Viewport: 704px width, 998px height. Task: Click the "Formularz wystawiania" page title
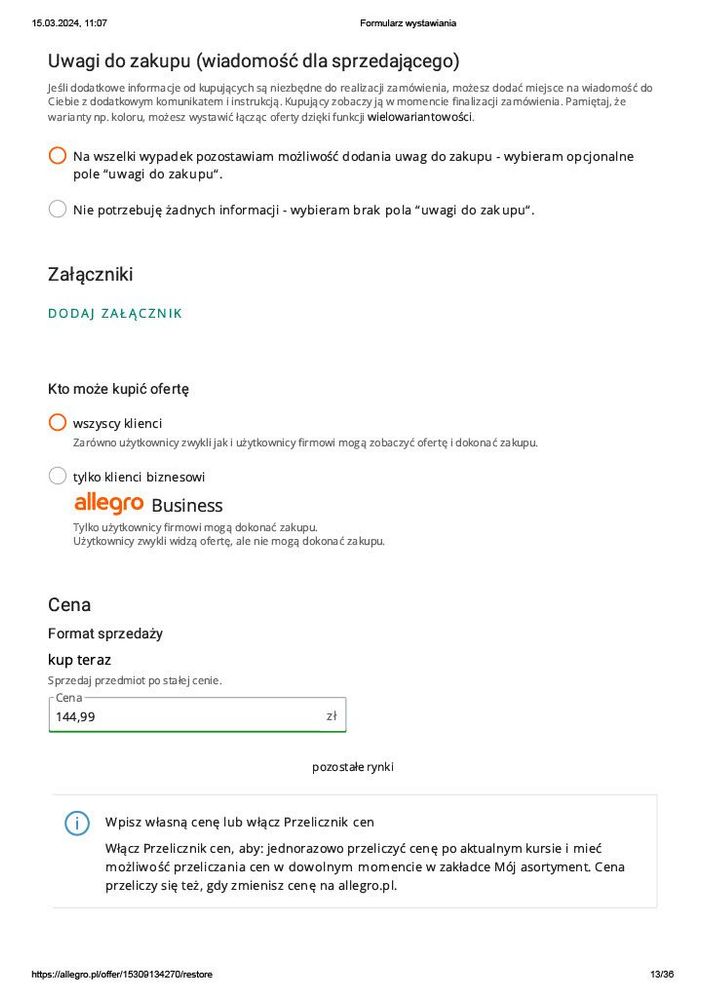[x=407, y=23]
